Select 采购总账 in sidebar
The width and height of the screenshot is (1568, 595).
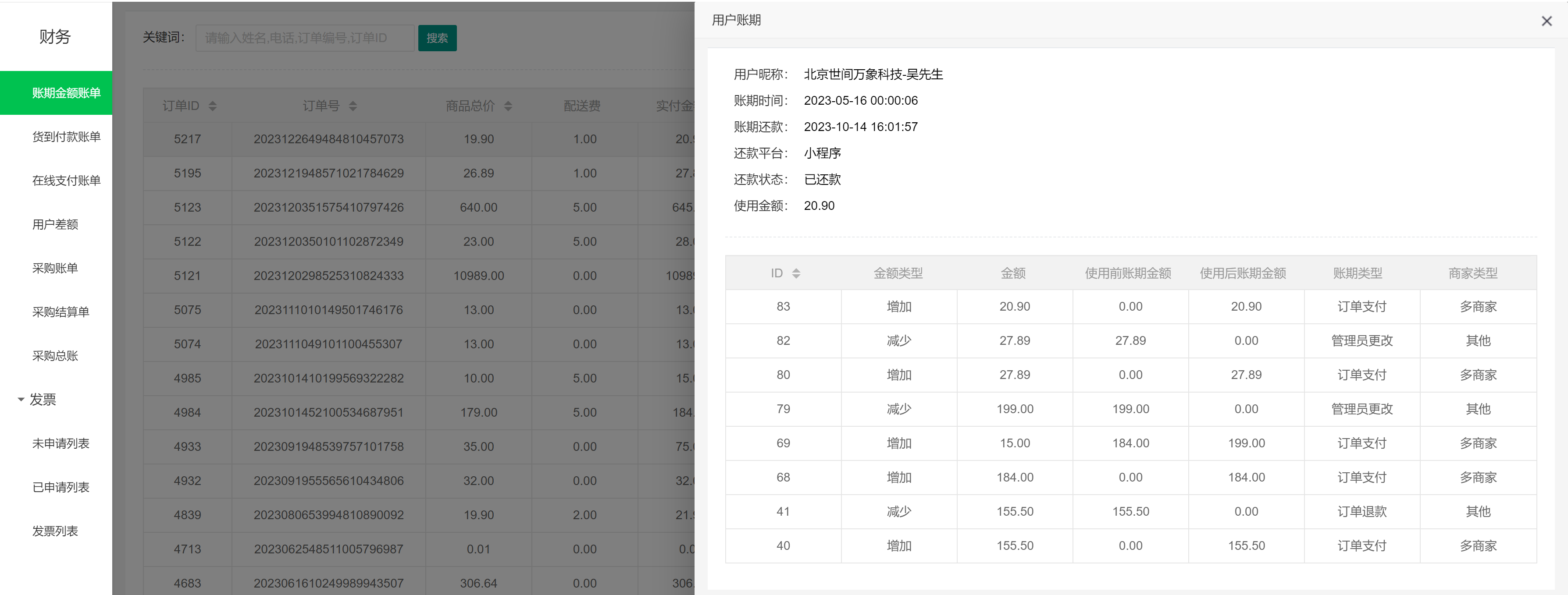click(x=55, y=356)
